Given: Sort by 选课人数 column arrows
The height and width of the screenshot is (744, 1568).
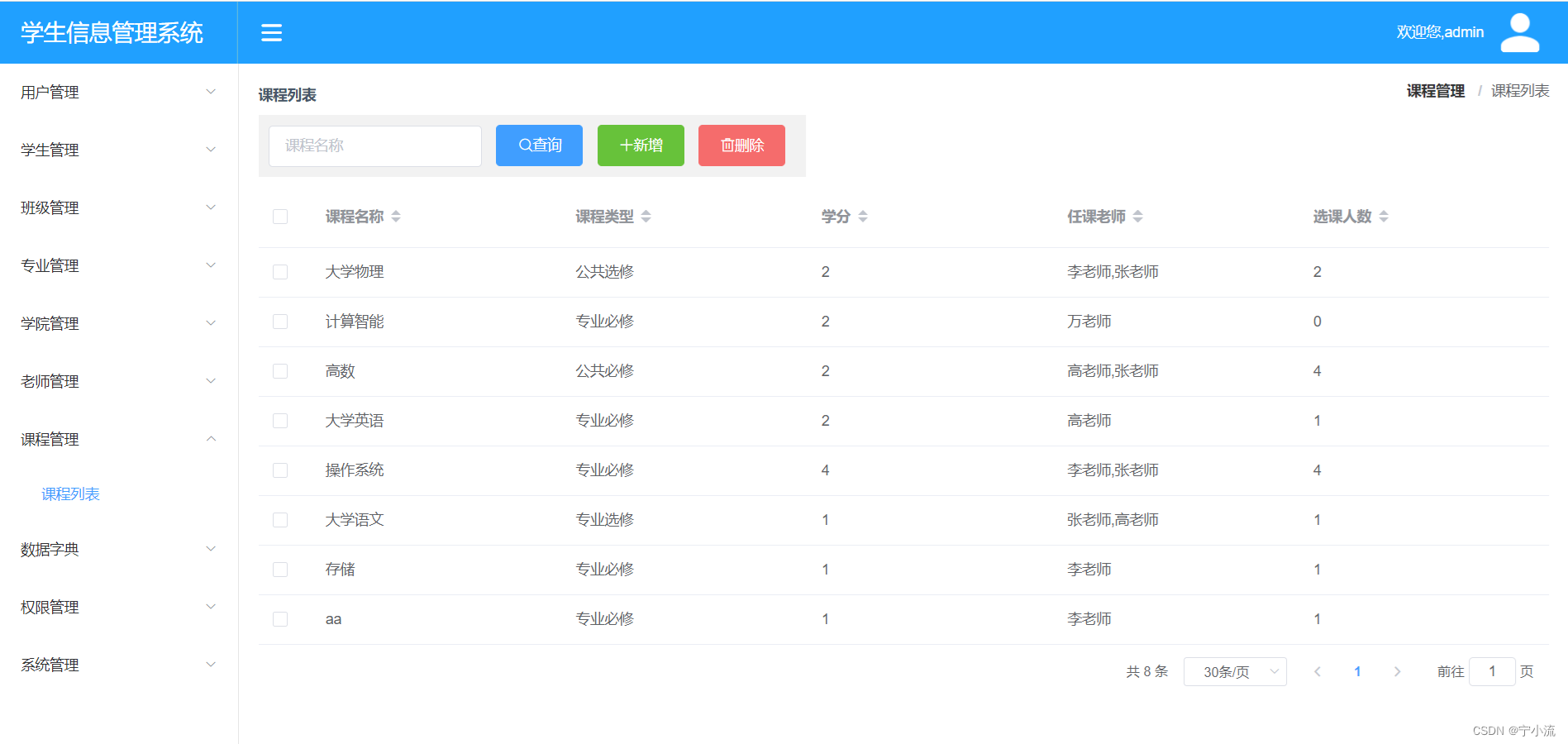Looking at the screenshot, I should point(1384,216).
